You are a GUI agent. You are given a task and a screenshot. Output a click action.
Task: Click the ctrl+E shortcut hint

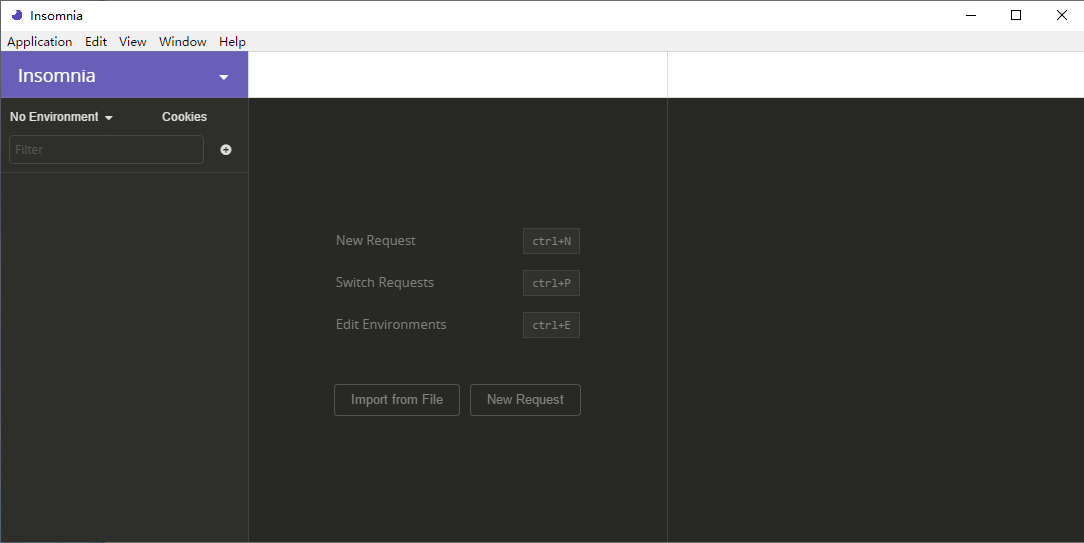click(551, 325)
